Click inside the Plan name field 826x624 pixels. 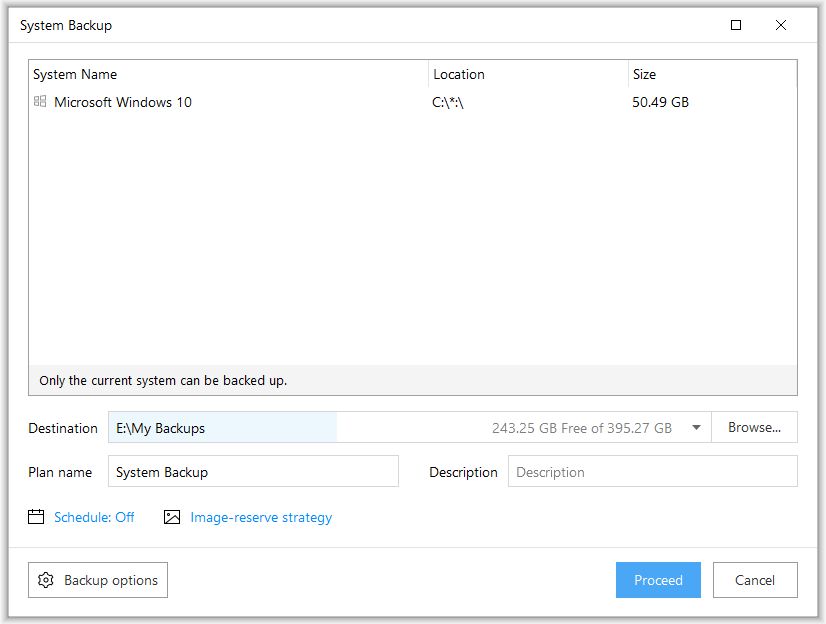coord(253,471)
